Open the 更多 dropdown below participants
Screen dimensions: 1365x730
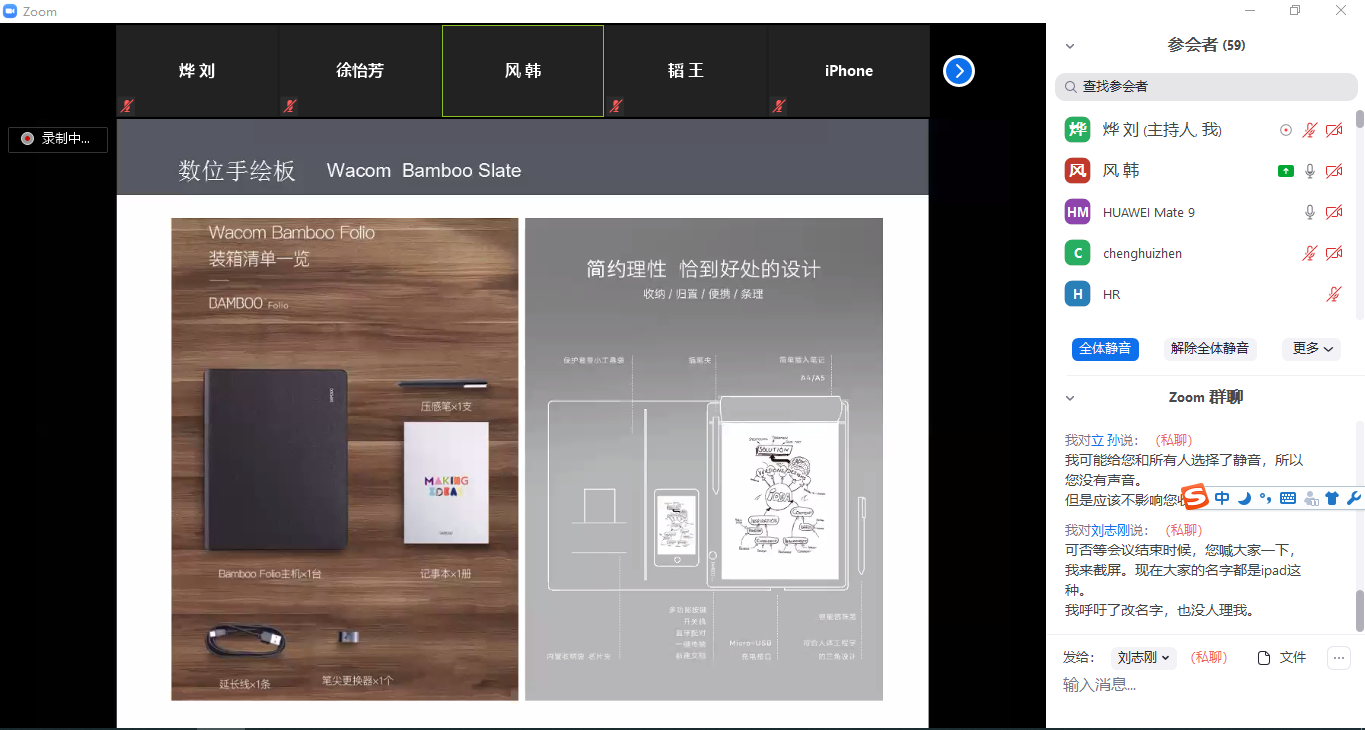point(1312,349)
